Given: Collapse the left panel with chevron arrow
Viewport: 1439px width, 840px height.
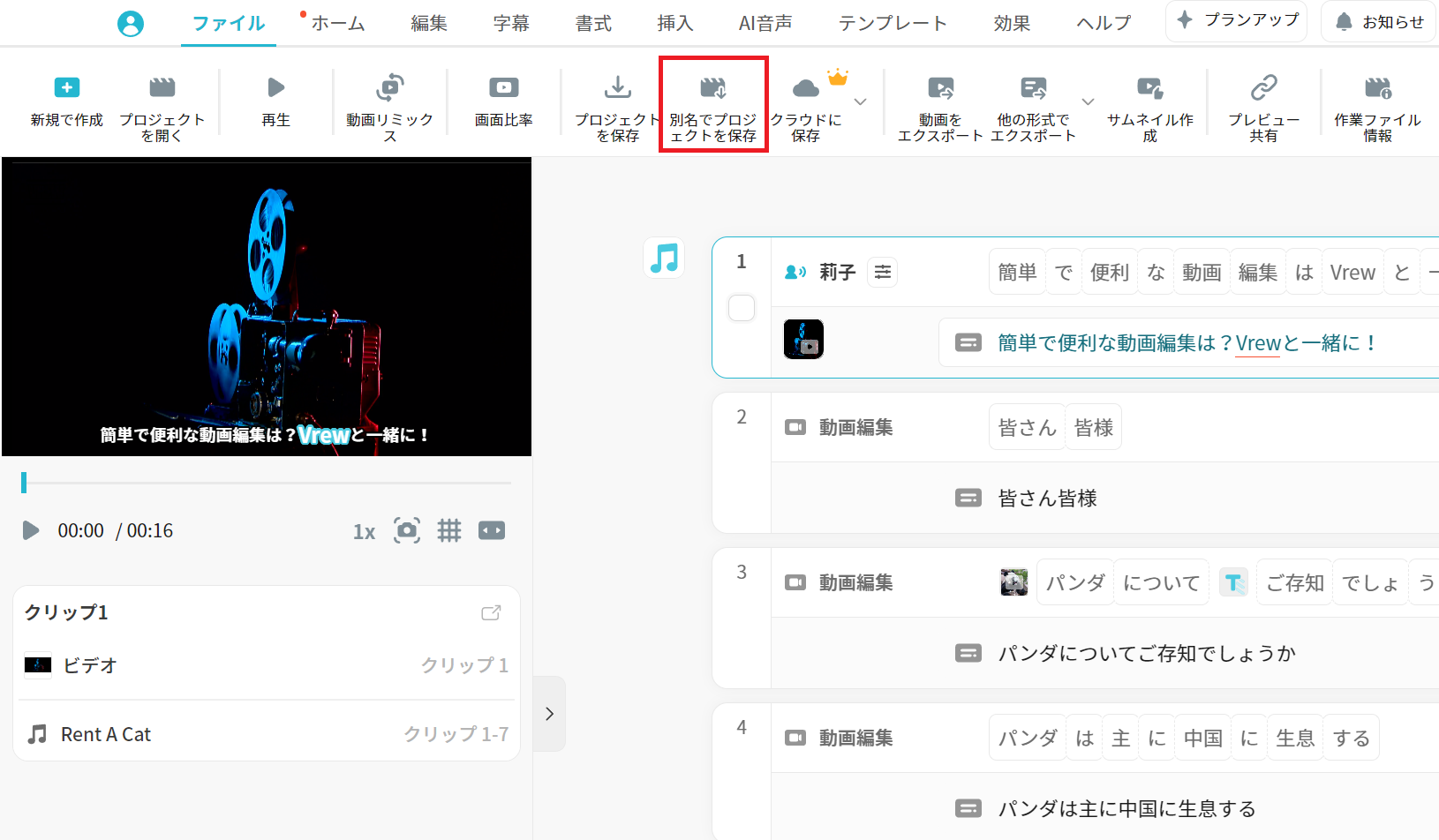Looking at the screenshot, I should 549,714.
